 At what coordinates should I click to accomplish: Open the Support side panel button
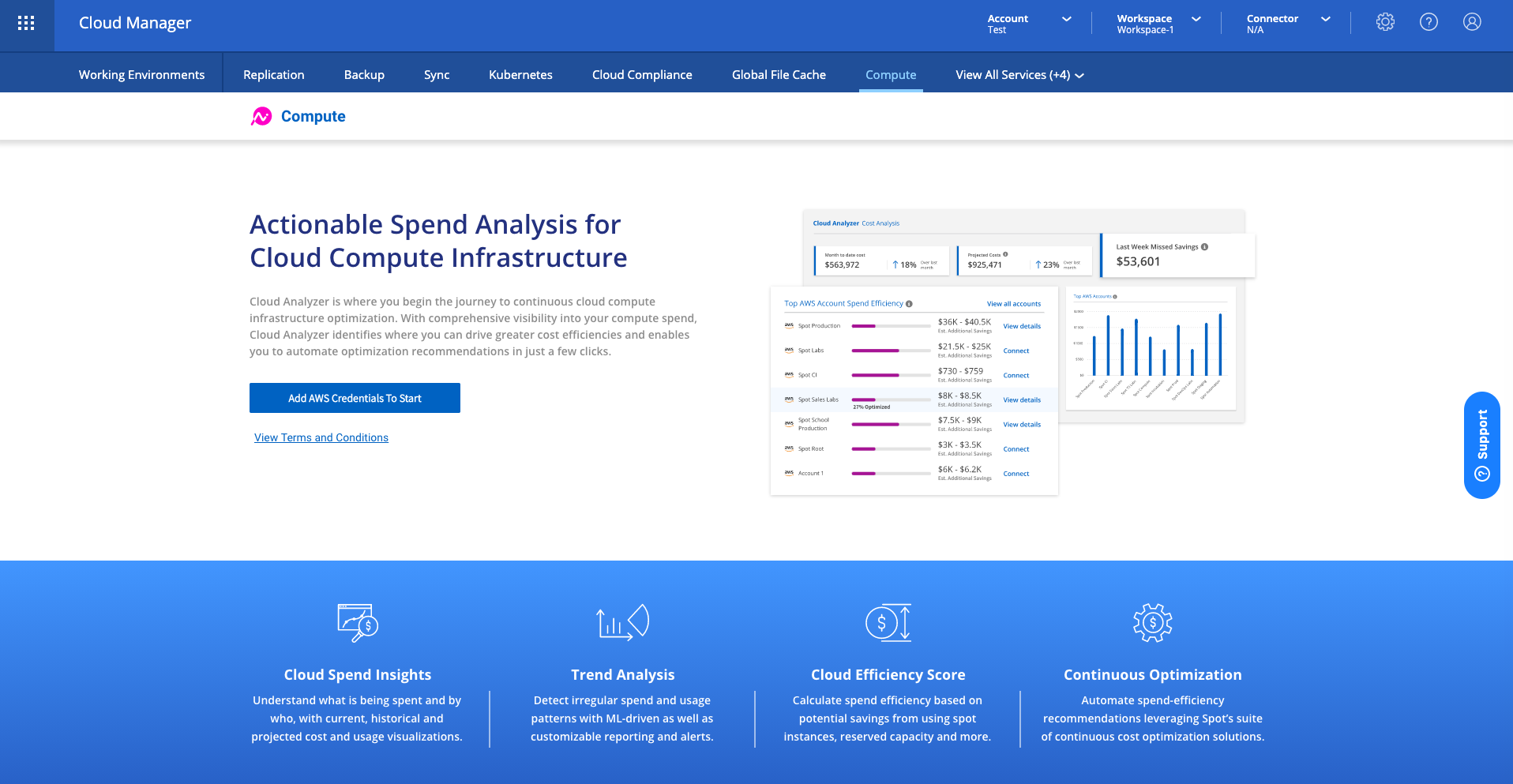(1481, 445)
